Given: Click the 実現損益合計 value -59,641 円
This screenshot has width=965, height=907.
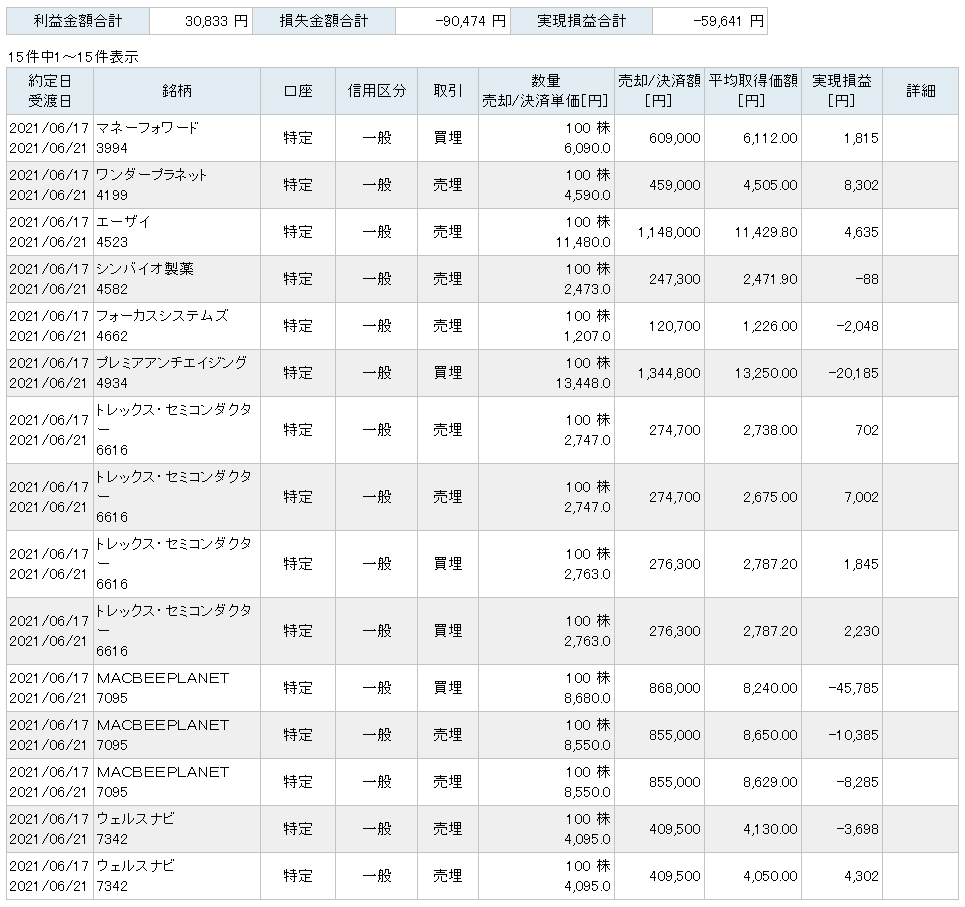Looking at the screenshot, I should (728, 22).
